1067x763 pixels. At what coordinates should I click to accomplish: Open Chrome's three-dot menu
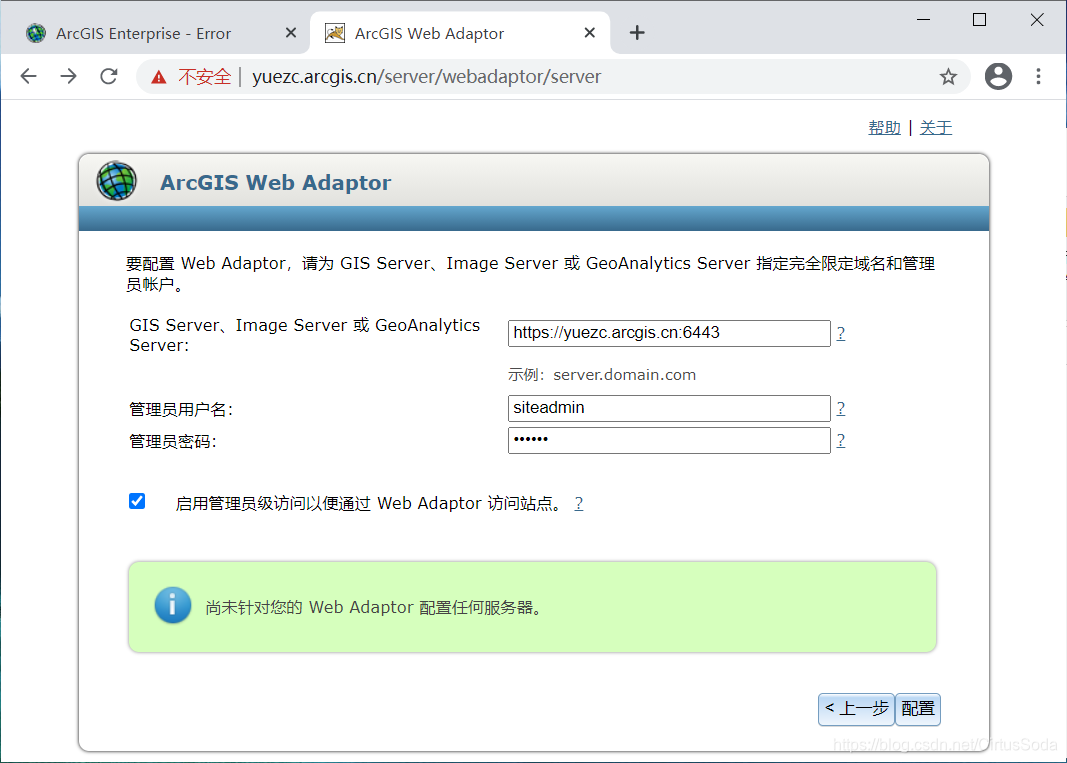pyautogui.click(x=1038, y=76)
